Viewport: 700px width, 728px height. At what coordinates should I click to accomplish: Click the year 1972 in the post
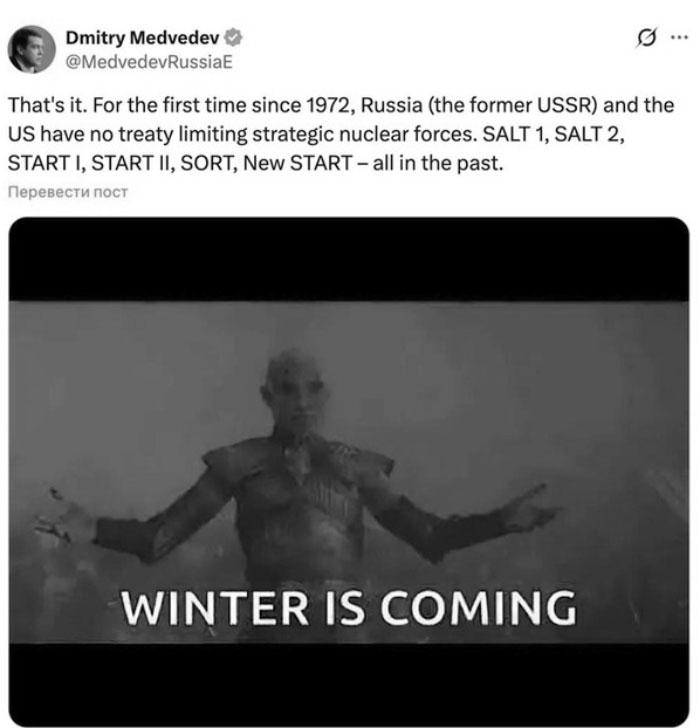pos(328,105)
